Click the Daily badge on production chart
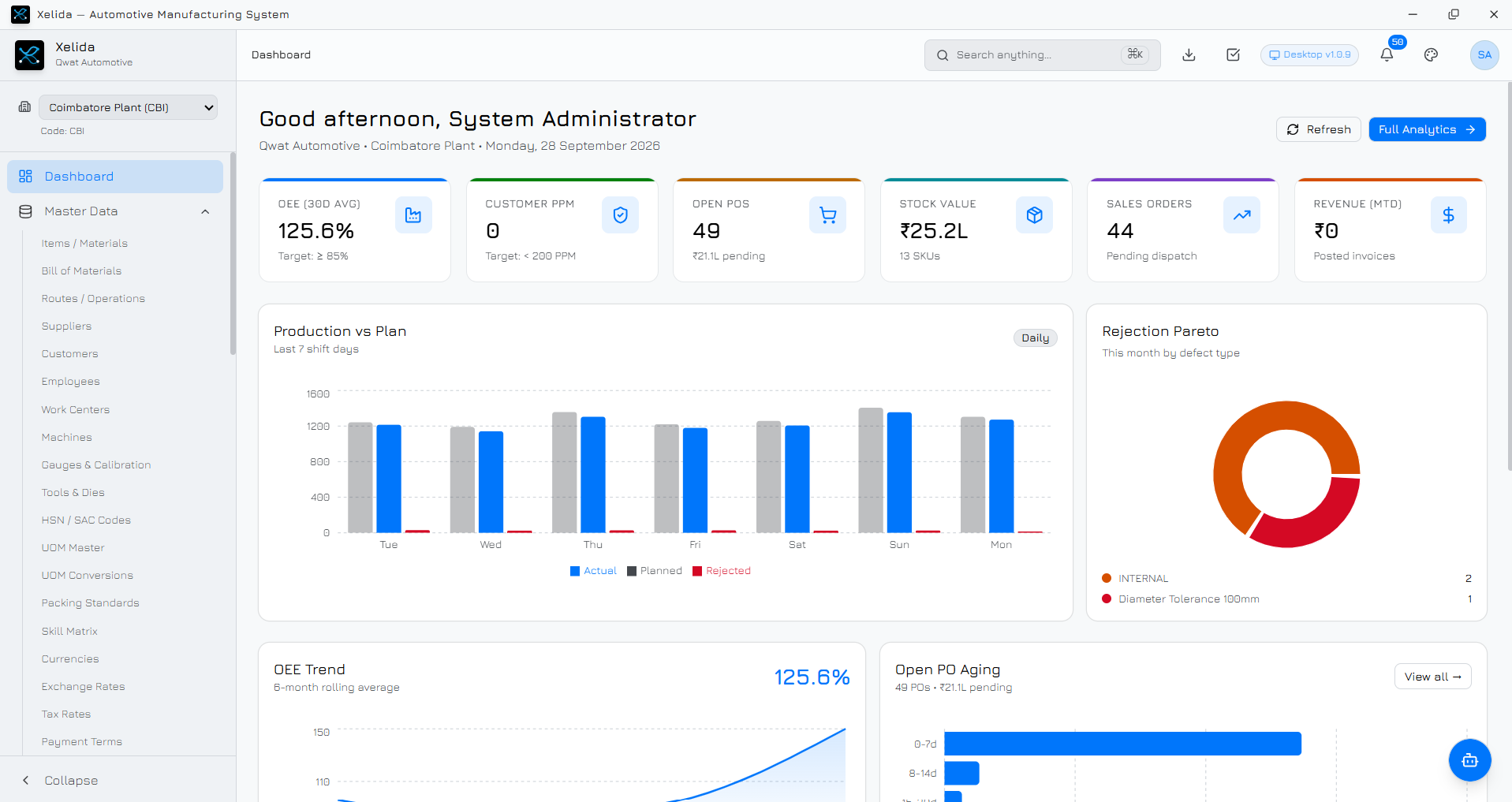1512x802 pixels. coord(1035,338)
